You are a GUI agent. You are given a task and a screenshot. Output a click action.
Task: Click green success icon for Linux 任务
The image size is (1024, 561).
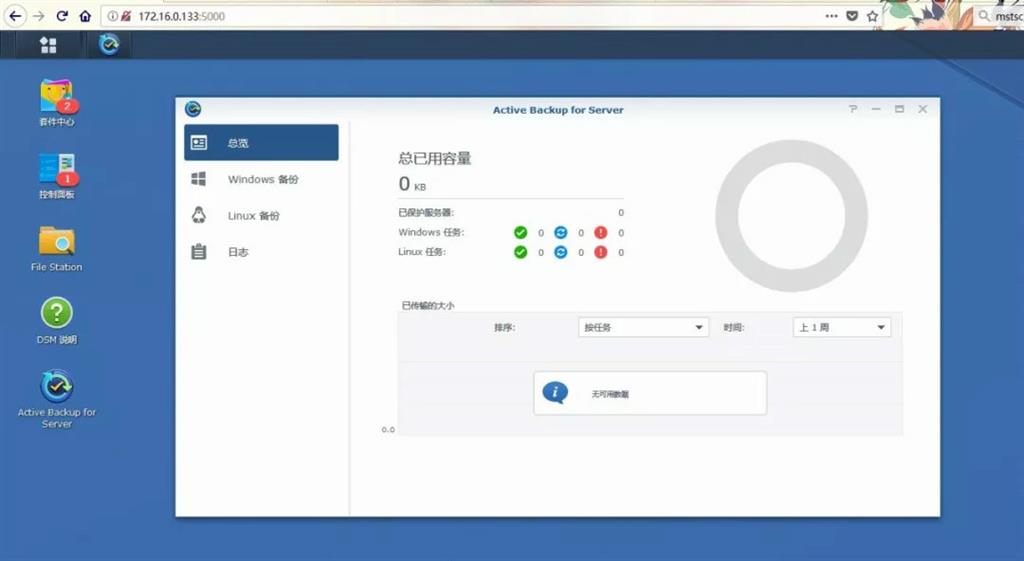pyautogui.click(x=520, y=252)
